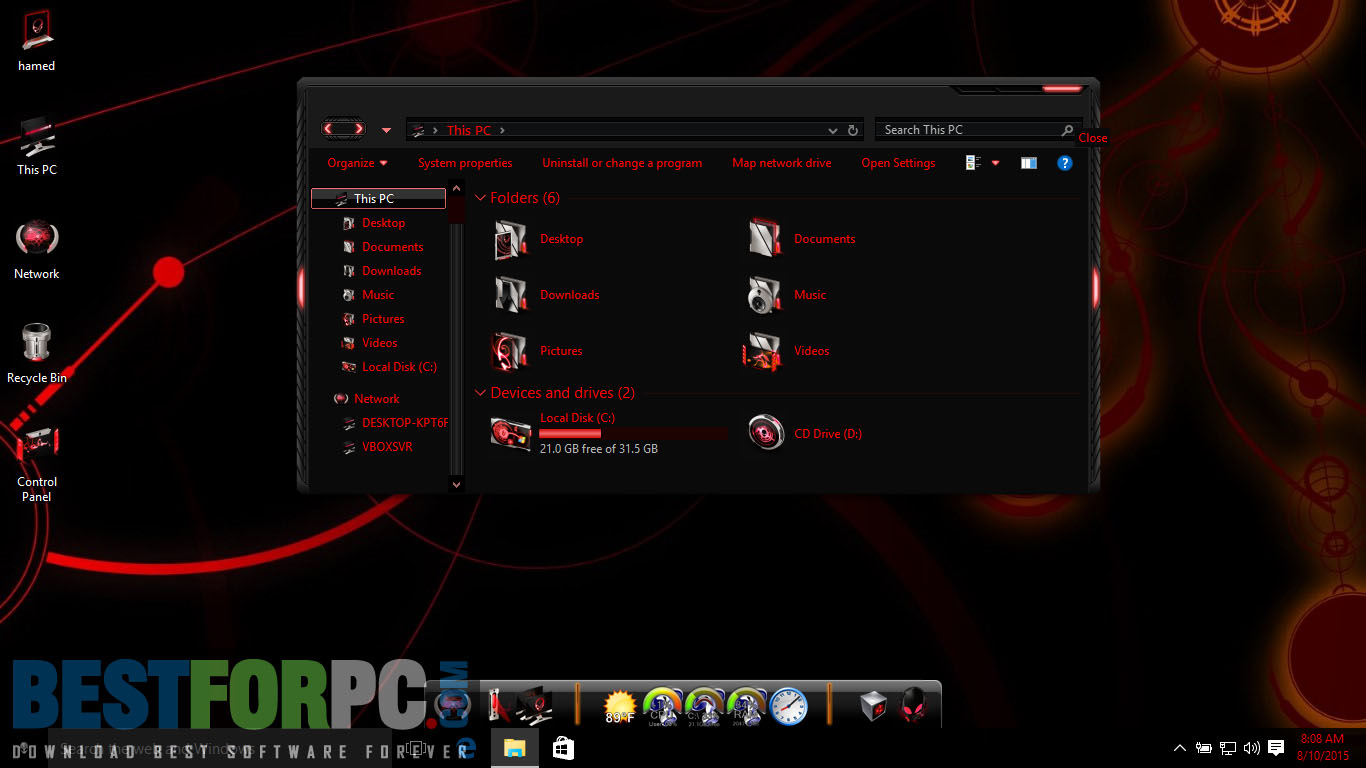Select the Music folder icon

click(765, 295)
